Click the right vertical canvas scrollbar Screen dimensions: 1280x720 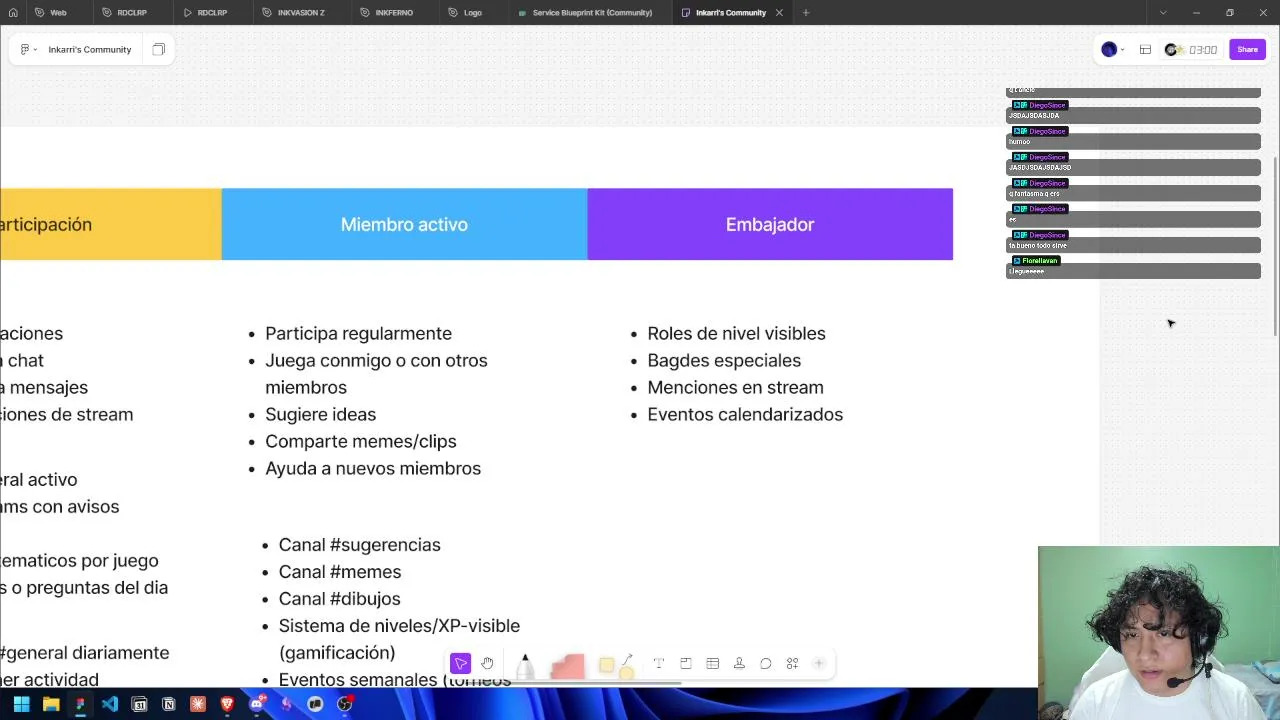pyautogui.click(x=1275, y=246)
